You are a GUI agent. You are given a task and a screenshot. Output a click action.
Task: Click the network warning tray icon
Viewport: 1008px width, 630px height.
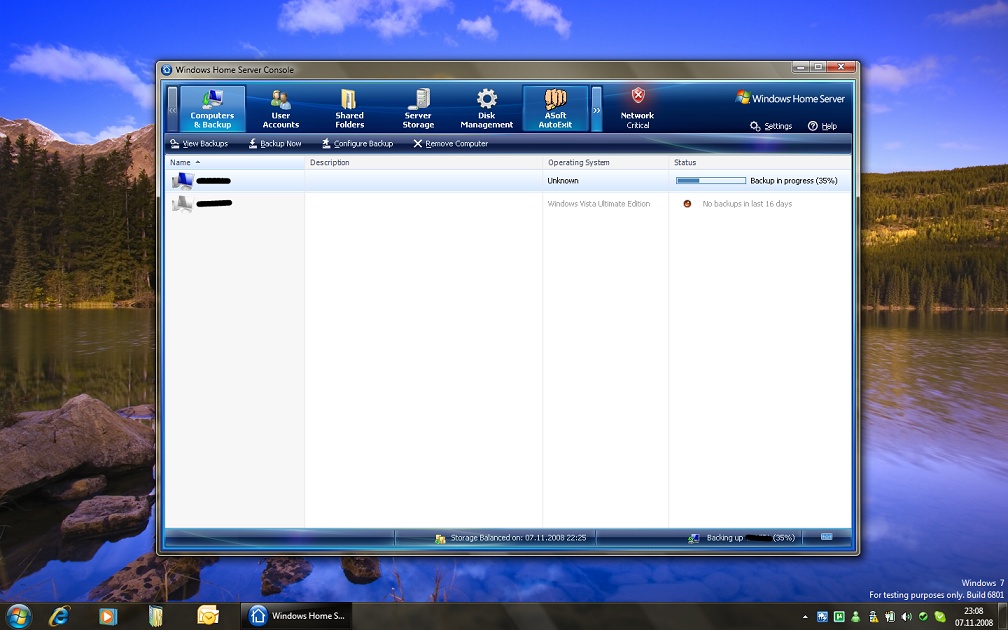click(x=872, y=616)
